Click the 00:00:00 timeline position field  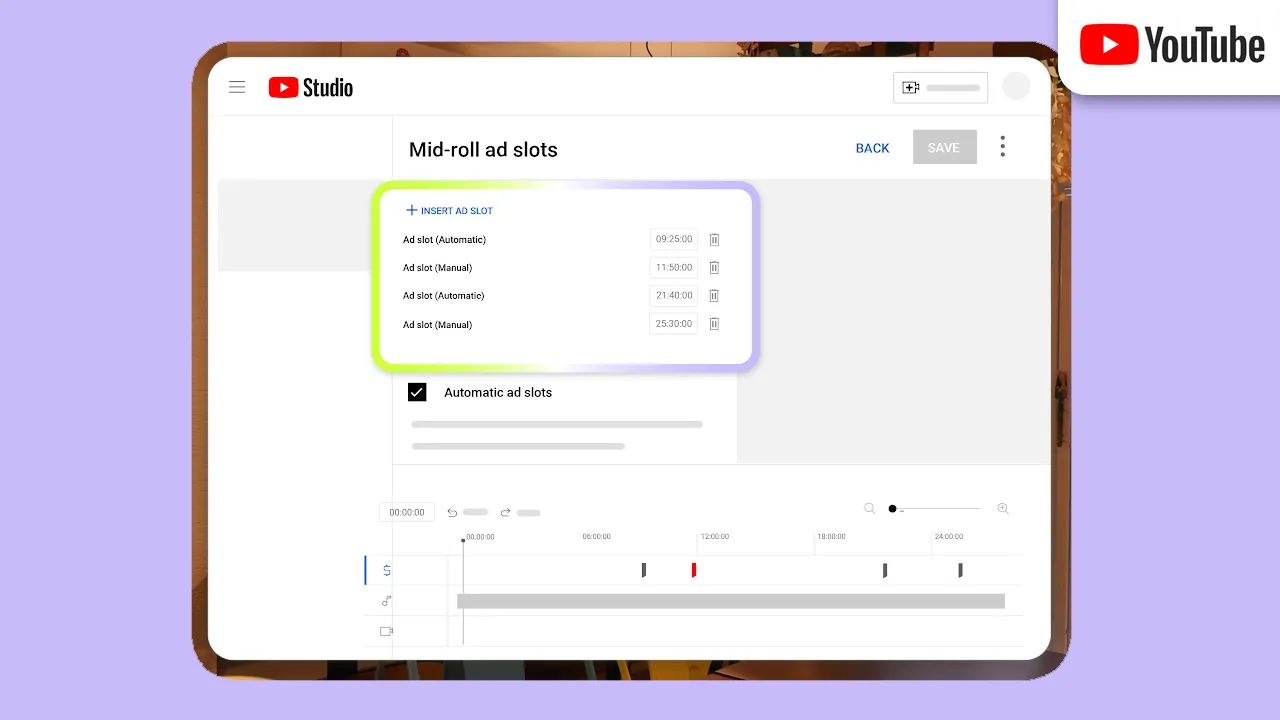pyautogui.click(x=407, y=512)
